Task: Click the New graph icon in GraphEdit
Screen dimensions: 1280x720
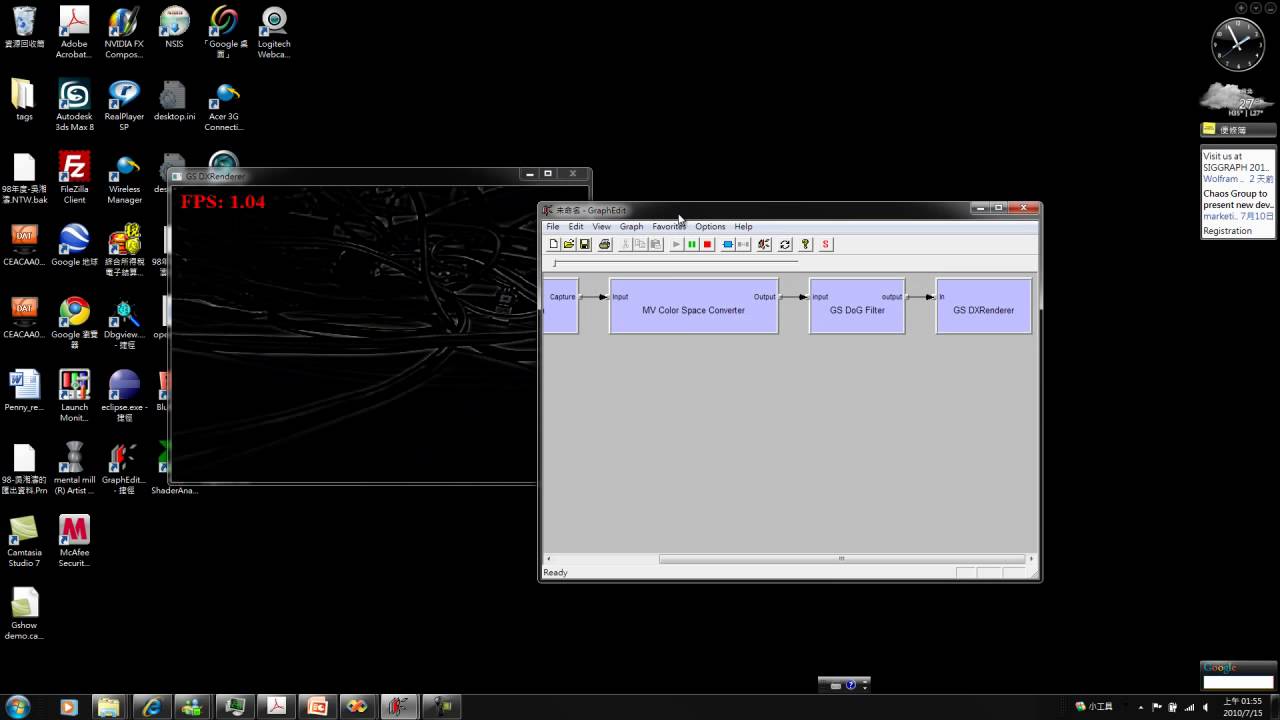Action: pos(554,244)
